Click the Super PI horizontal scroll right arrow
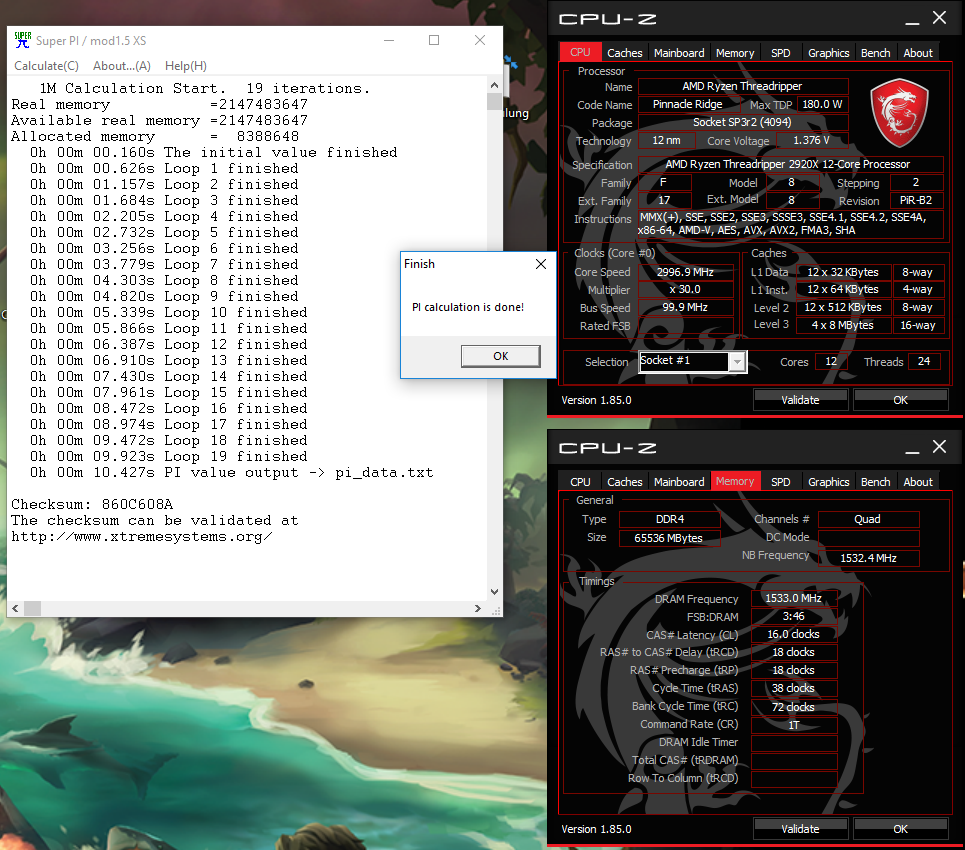This screenshot has width=965, height=850. tap(478, 608)
